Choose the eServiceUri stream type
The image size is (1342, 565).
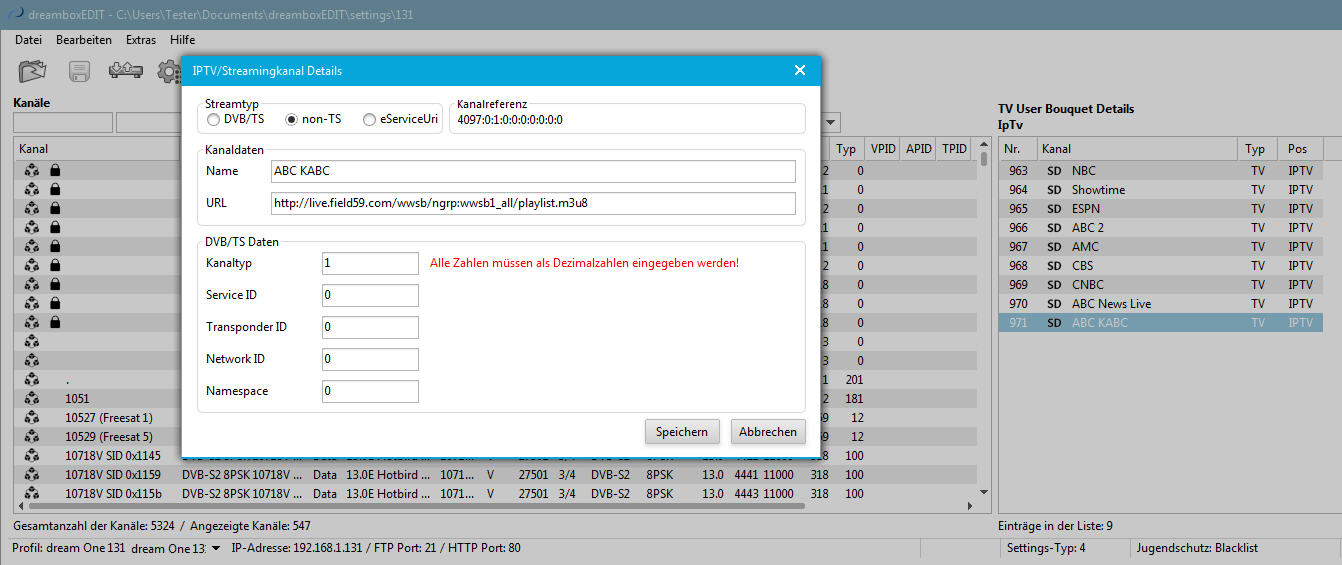(x=370, y=119)
